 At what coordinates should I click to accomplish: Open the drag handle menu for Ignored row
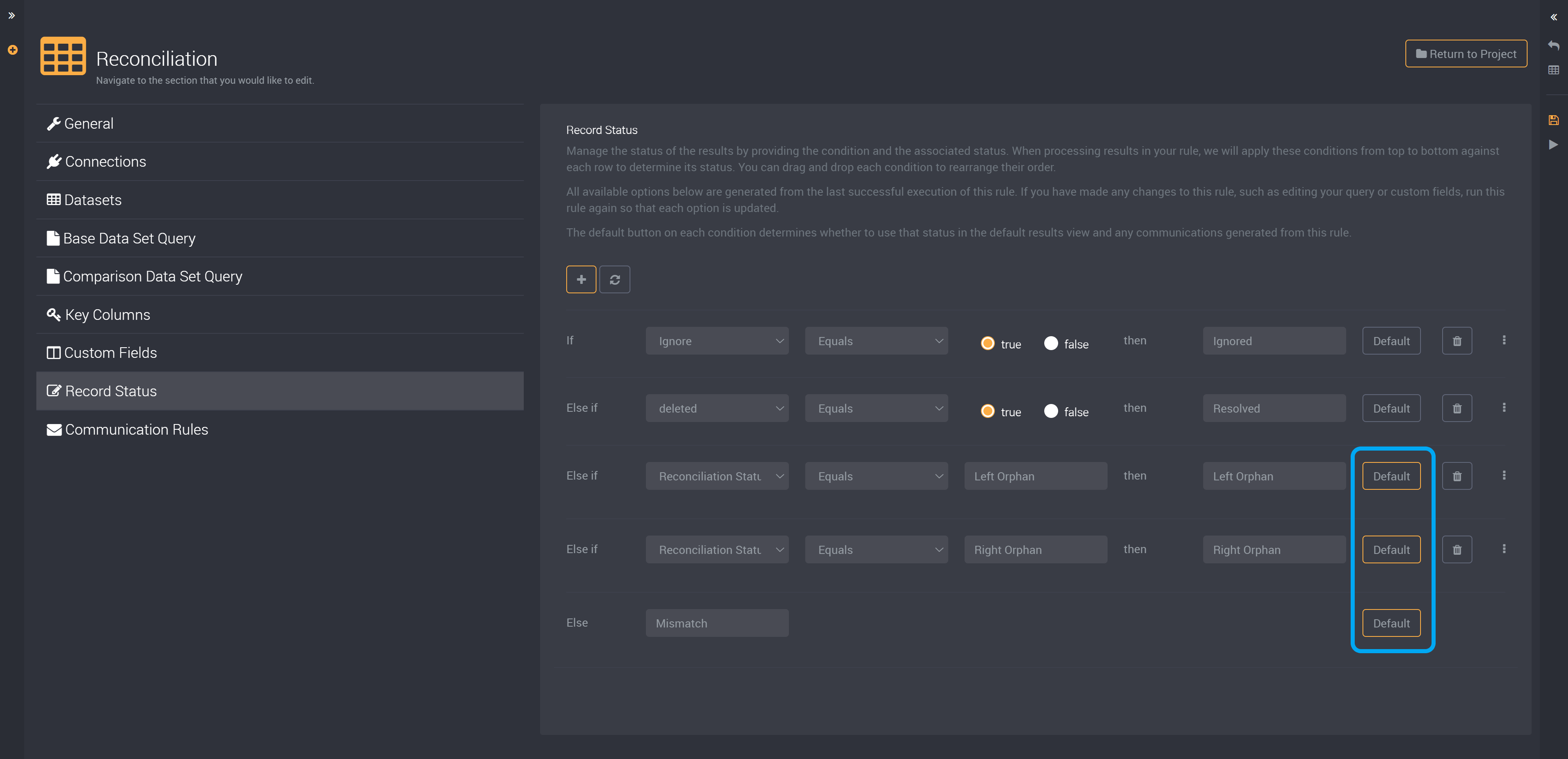pos(1503,340)
